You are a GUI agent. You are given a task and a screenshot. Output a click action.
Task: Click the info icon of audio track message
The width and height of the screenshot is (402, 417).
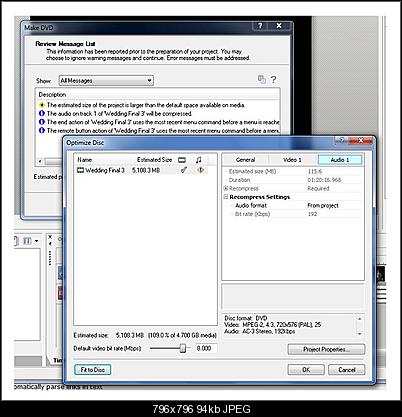[42, 114]
